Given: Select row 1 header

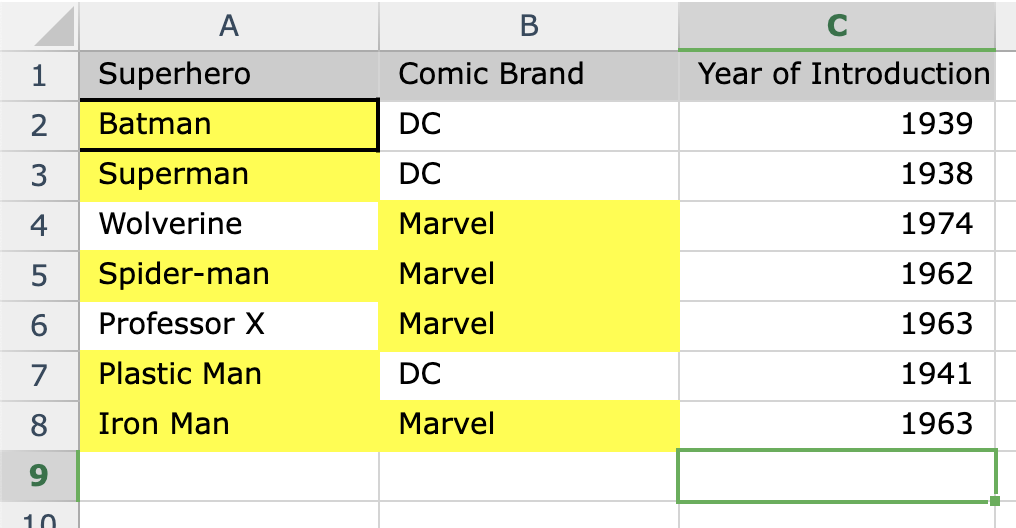Looking at the screenshot, I should [39, 75].
